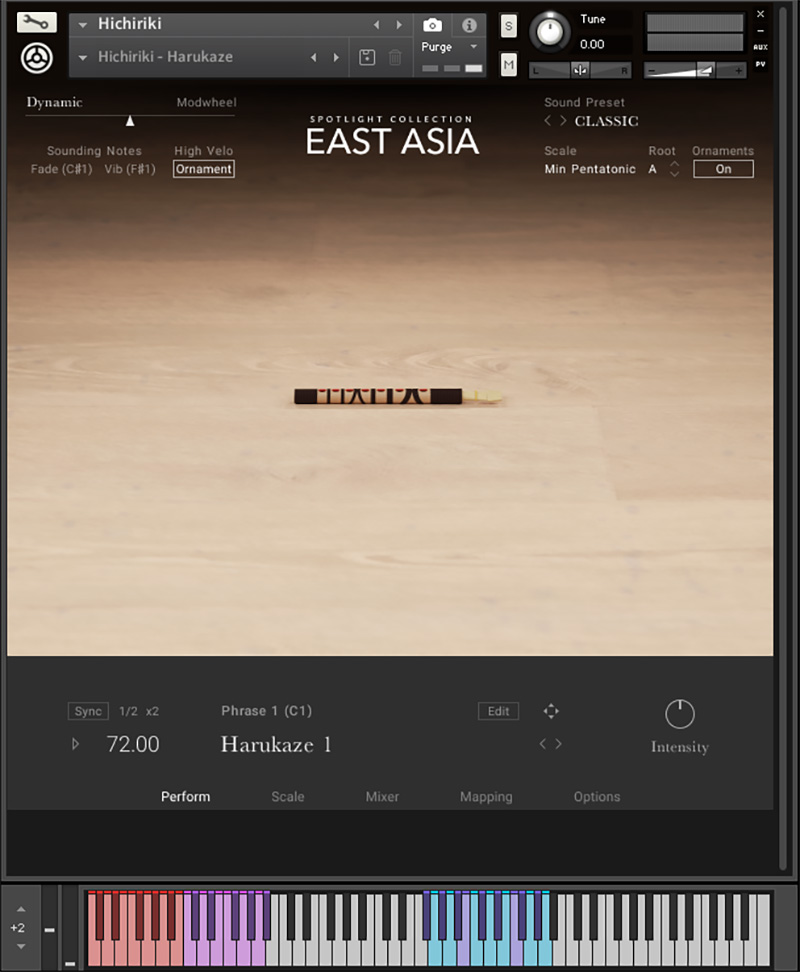Click the phrase Edit button
The image size is (800, 972).
498,711
